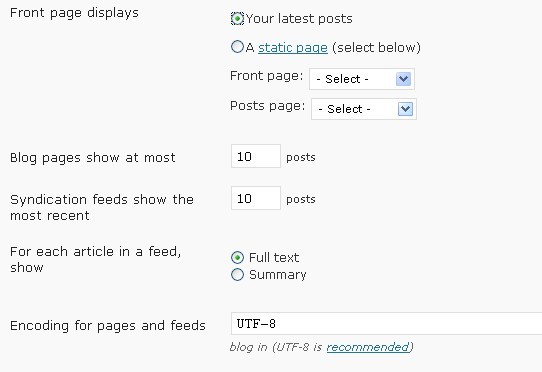Open the "static page" hyperlink
This screenshot has height=372, width=542.
[293, 48]
